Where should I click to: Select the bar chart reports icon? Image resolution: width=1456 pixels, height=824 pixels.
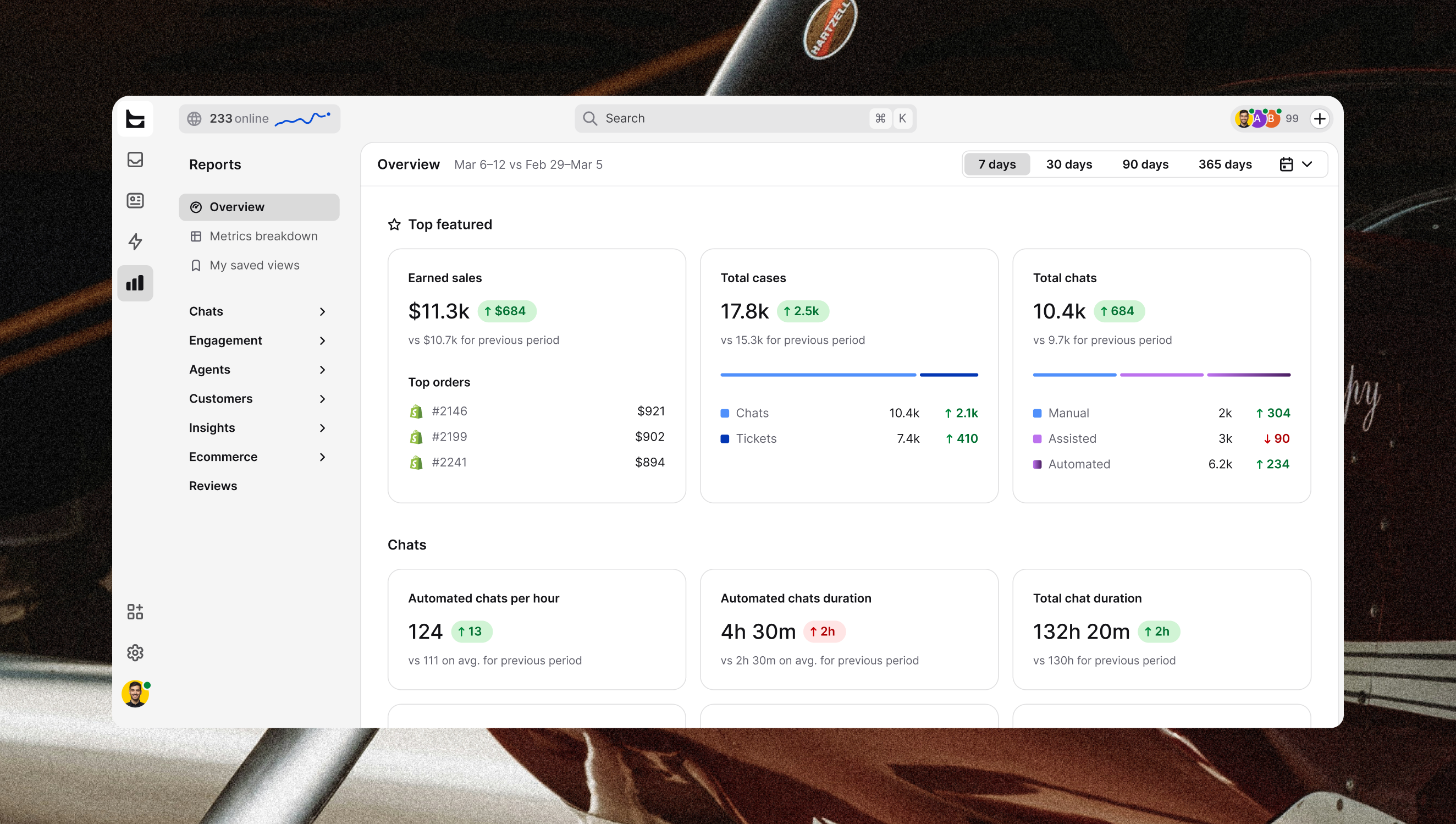135,283
